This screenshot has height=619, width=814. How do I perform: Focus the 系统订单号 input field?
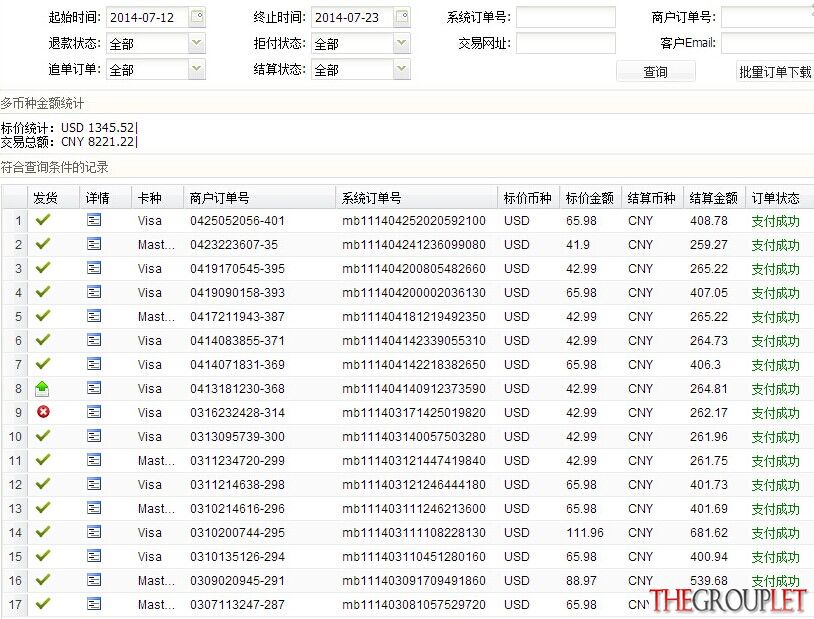coord(566,17)
